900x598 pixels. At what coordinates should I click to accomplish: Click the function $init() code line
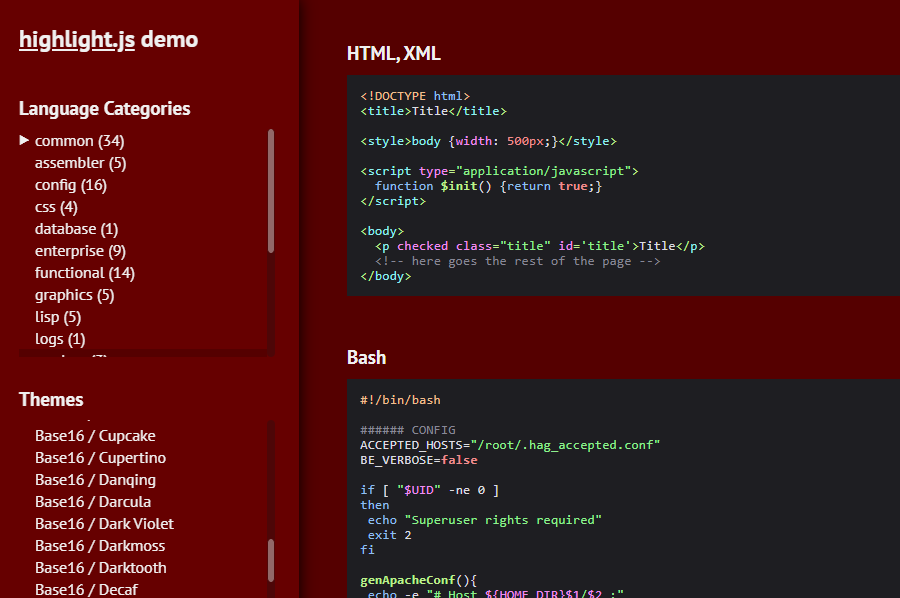pos(488,186)
